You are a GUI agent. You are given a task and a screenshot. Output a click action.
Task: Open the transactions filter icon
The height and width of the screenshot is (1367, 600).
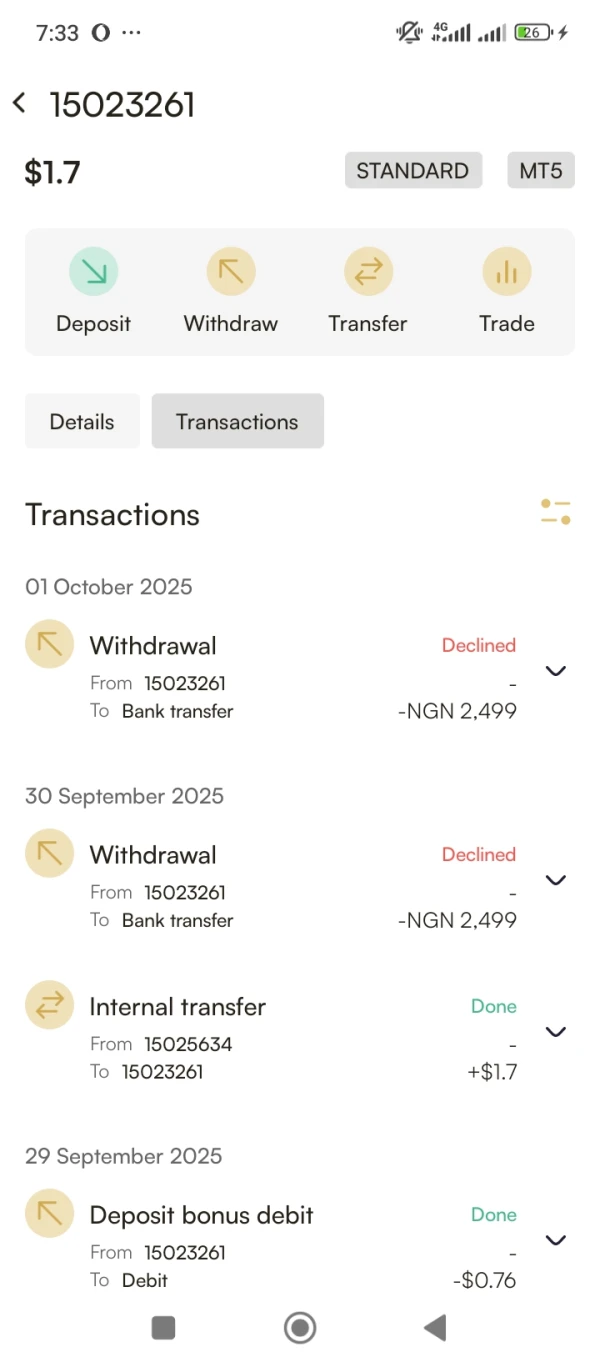click(x=555, y=512)
